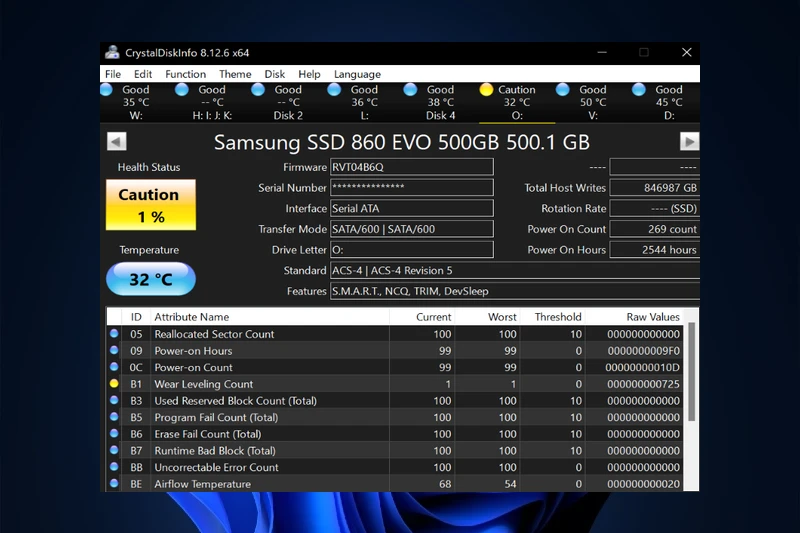Click the previous disk arrow button
This screenshot has height=533, width=800.
coord(116,141)
